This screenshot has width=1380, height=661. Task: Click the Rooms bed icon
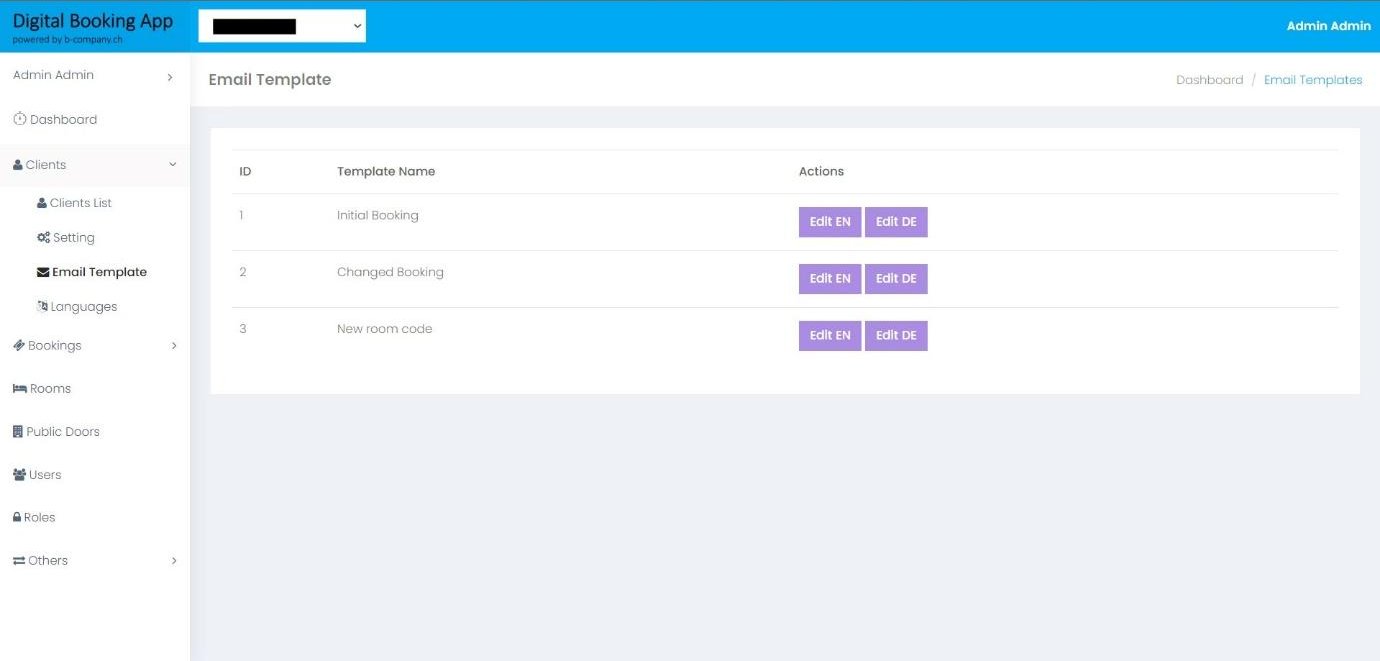click(20, 389)
